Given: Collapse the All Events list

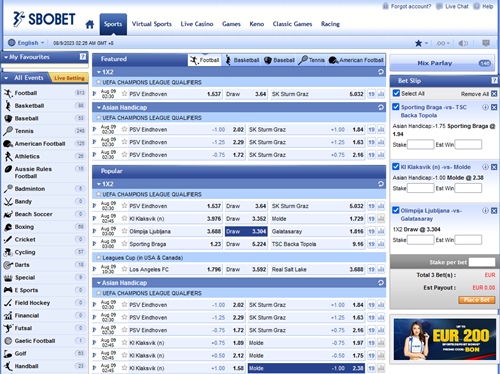Looking at the screenshot, I should (x=6, y=78).
